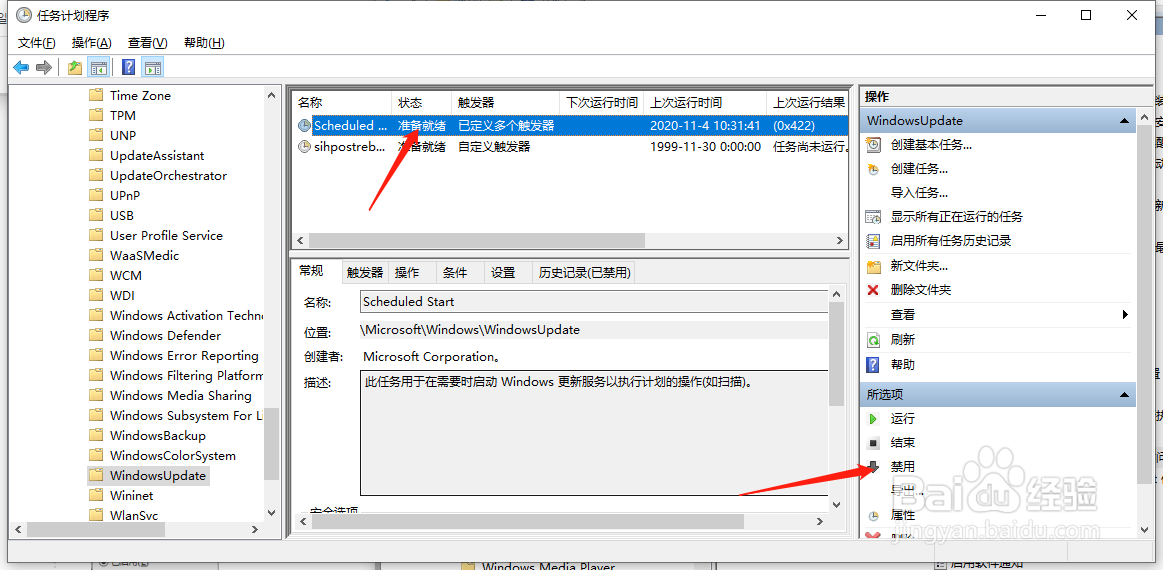
Task: Sort by 上次运行时间 column header
Action: coord(705,102)
